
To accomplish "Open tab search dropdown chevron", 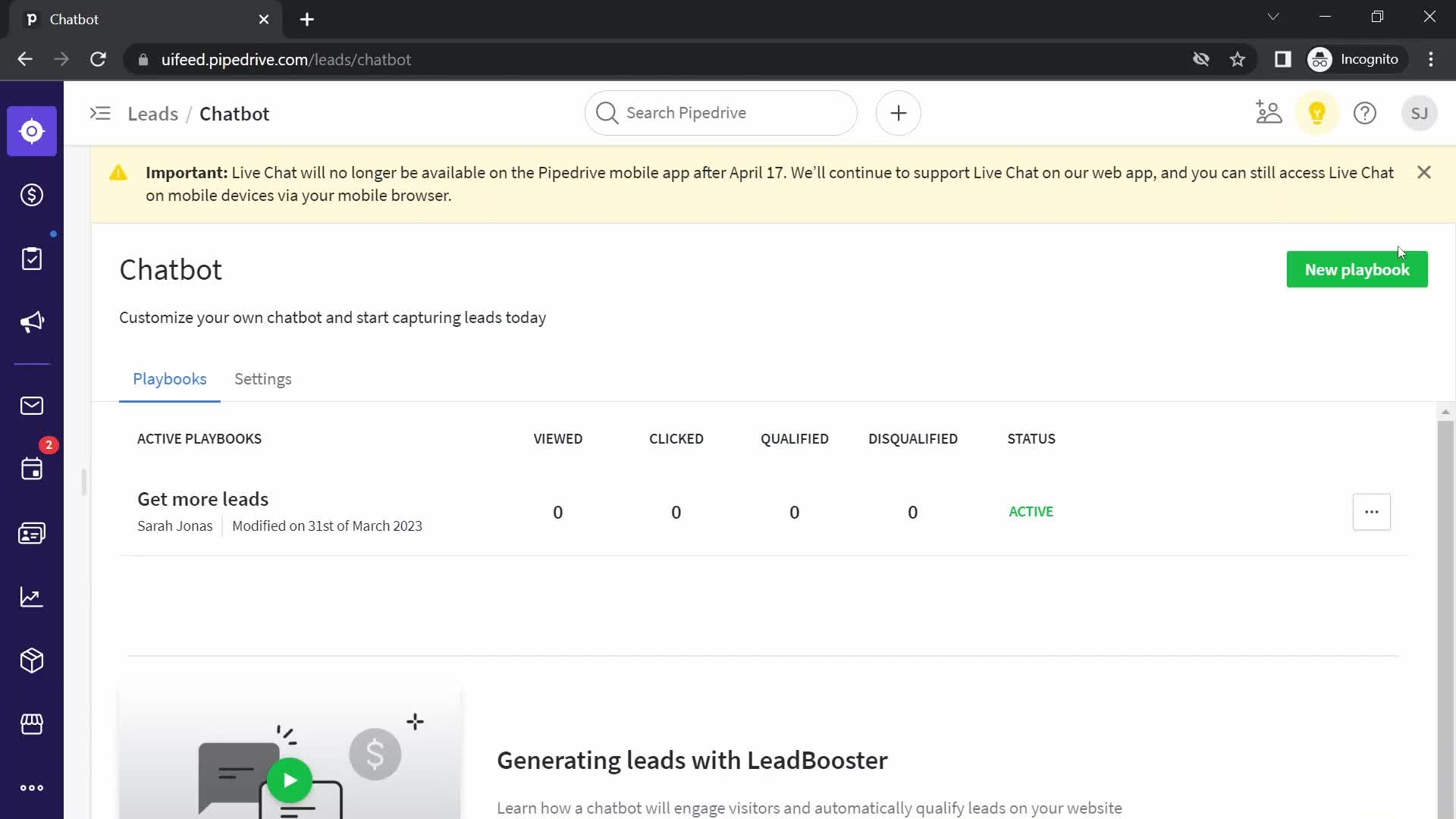I will (x=1273, y=17).
